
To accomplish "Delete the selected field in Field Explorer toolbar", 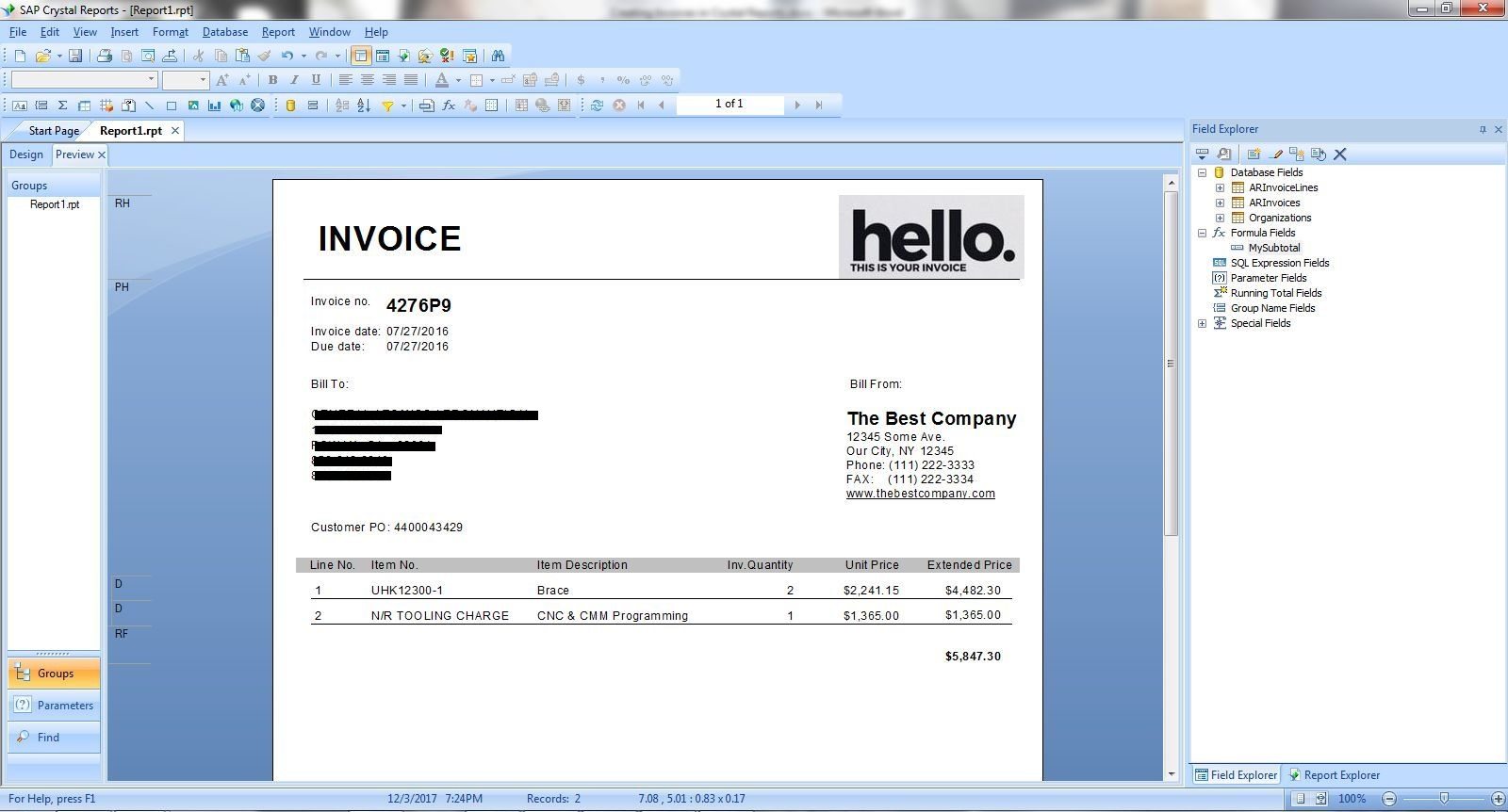I will 1340,154.
